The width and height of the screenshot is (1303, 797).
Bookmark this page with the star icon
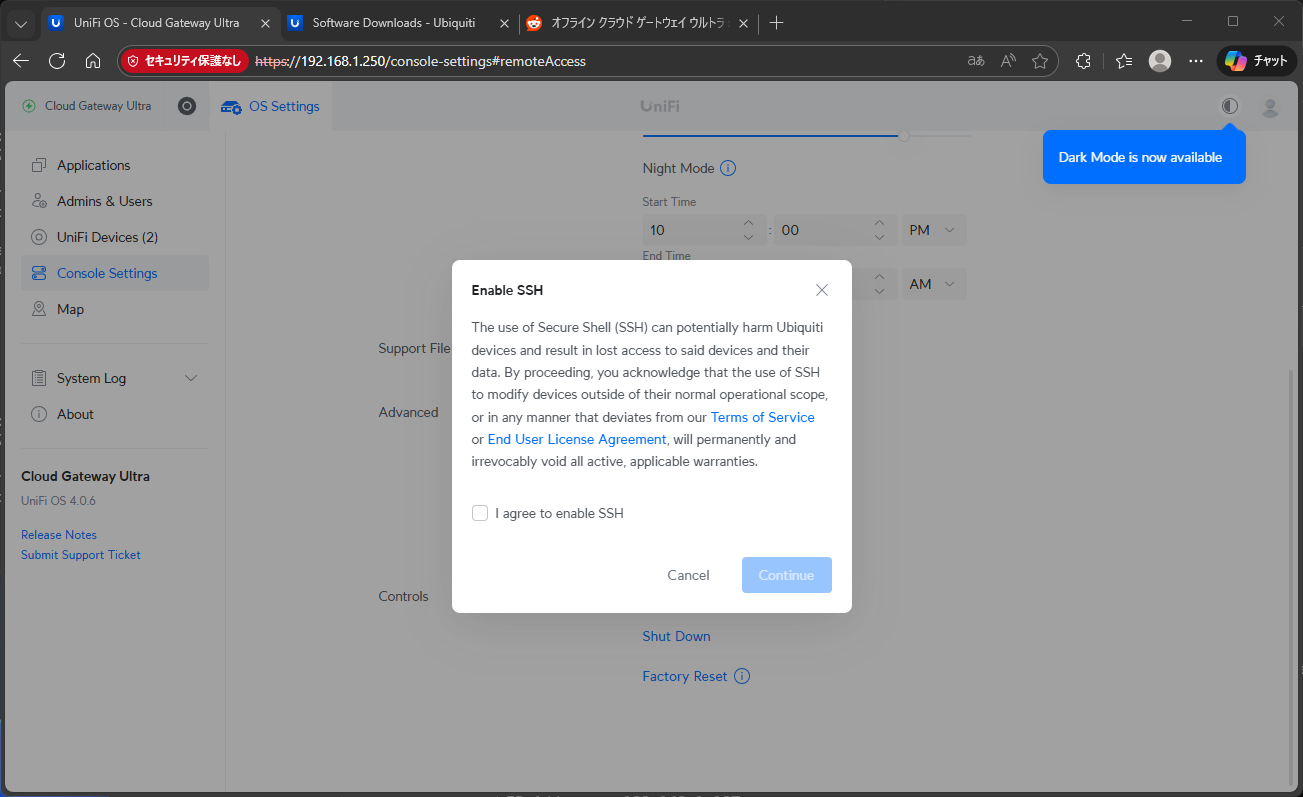1040,61
